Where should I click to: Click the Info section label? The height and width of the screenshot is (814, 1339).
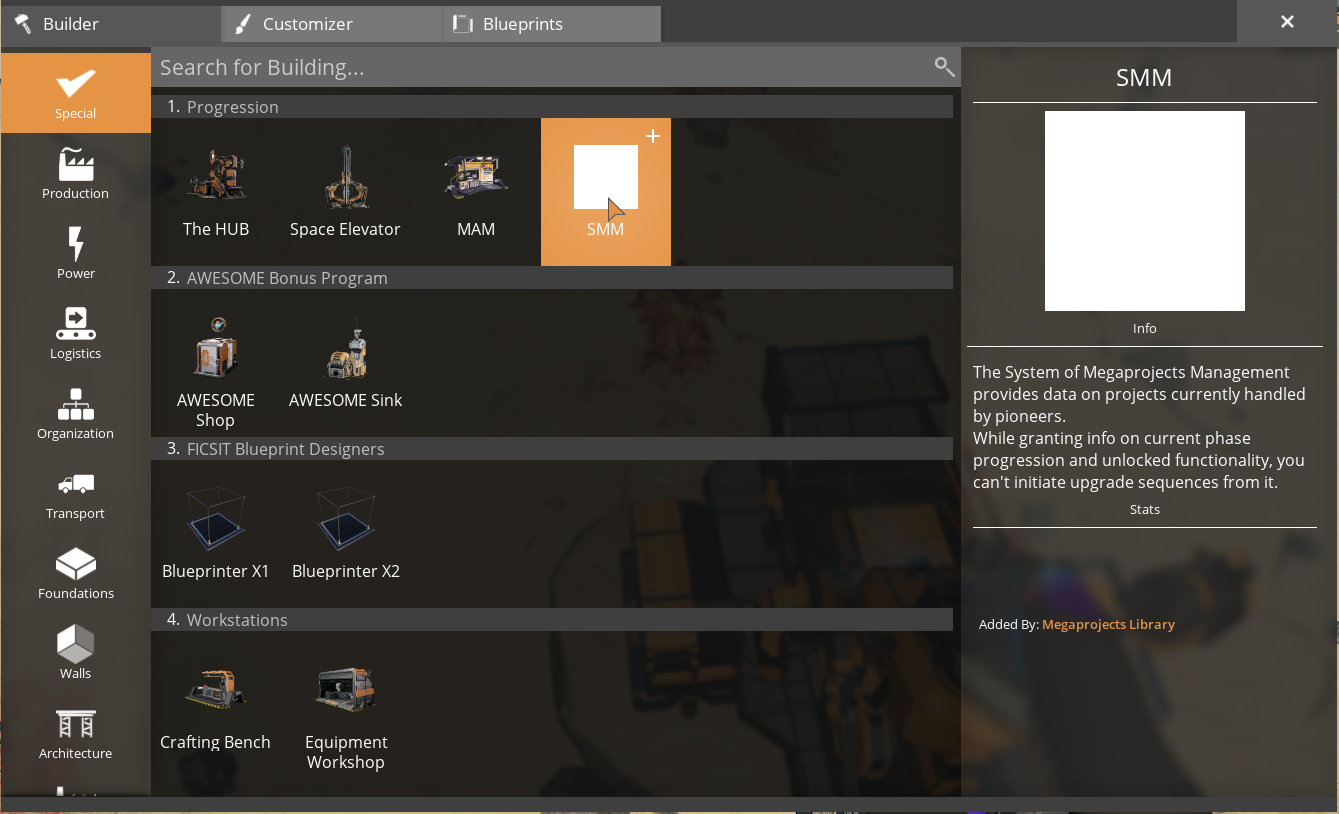pyautogui.click(x=1145, y=328)
